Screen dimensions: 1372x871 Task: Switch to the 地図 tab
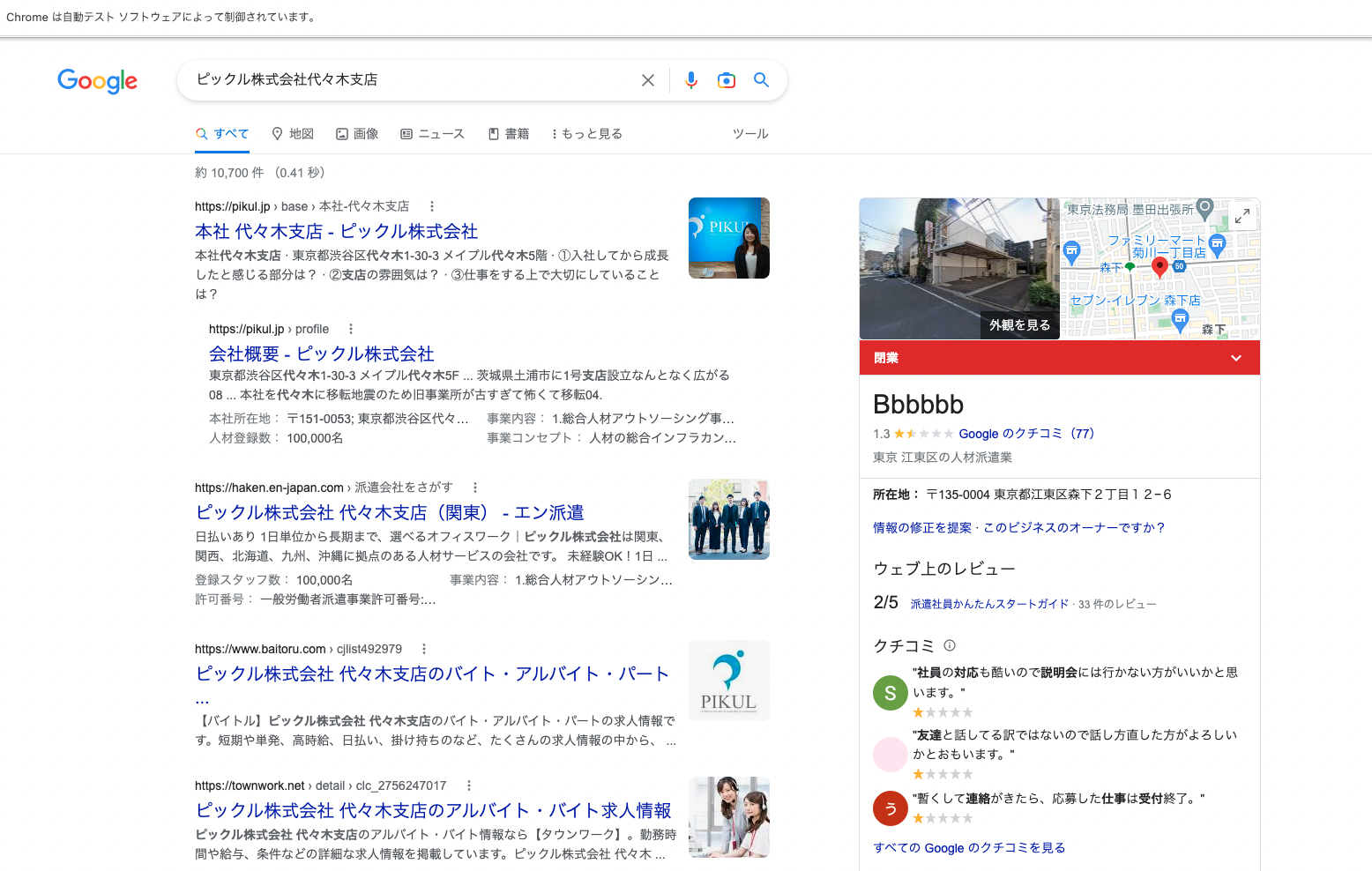[293, 134]
